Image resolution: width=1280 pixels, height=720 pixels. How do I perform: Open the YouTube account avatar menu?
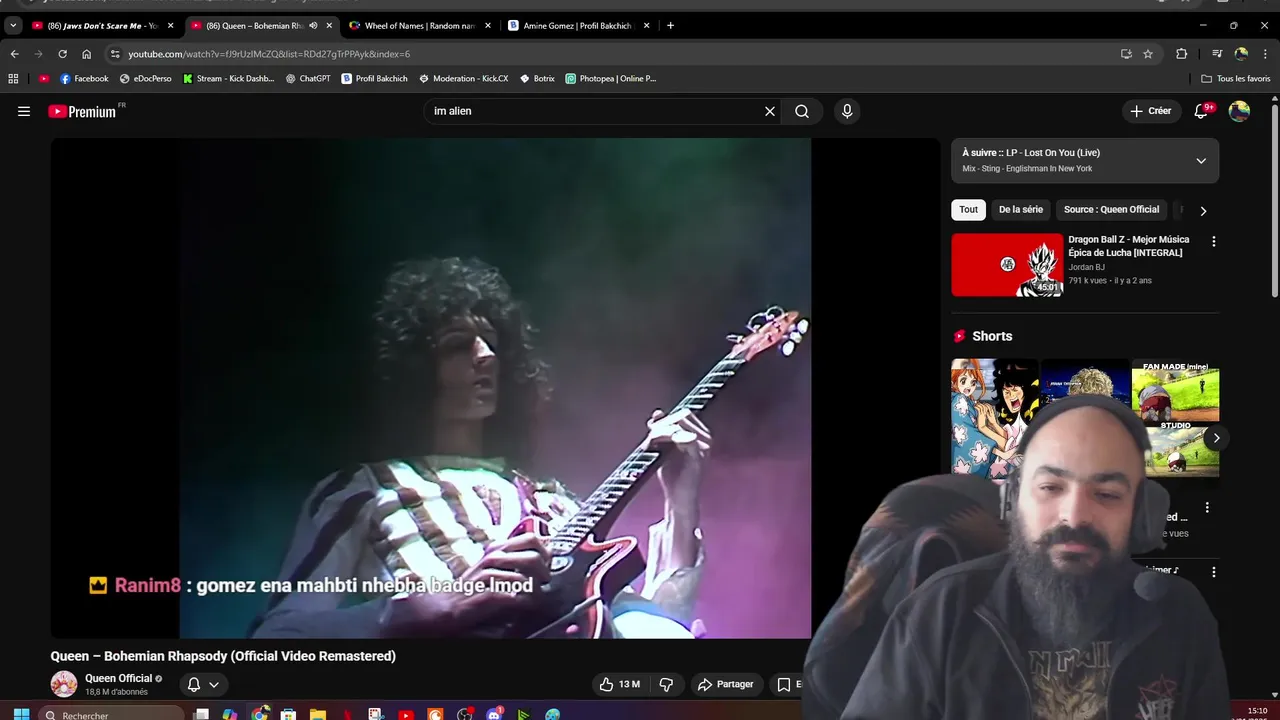tap(1239, 111)
